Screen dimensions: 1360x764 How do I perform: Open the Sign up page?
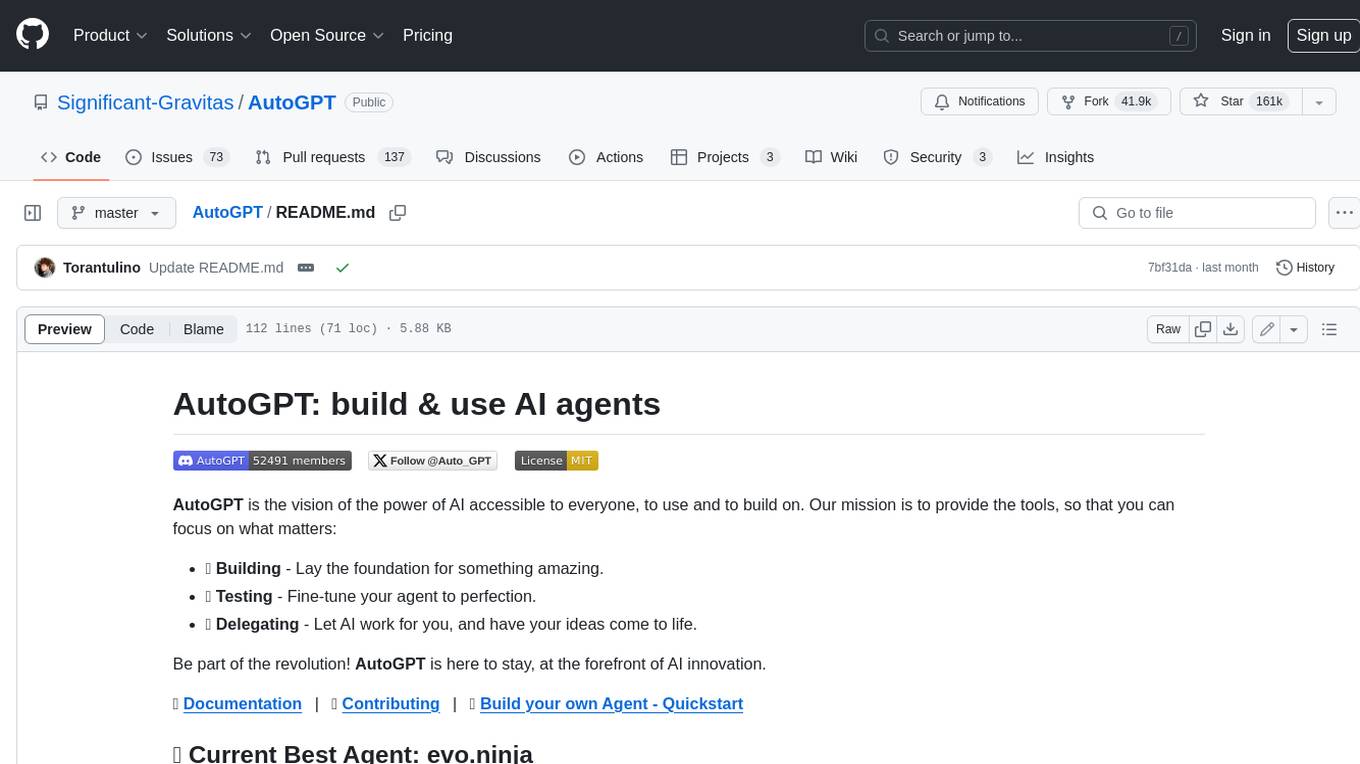(1323, 35)
